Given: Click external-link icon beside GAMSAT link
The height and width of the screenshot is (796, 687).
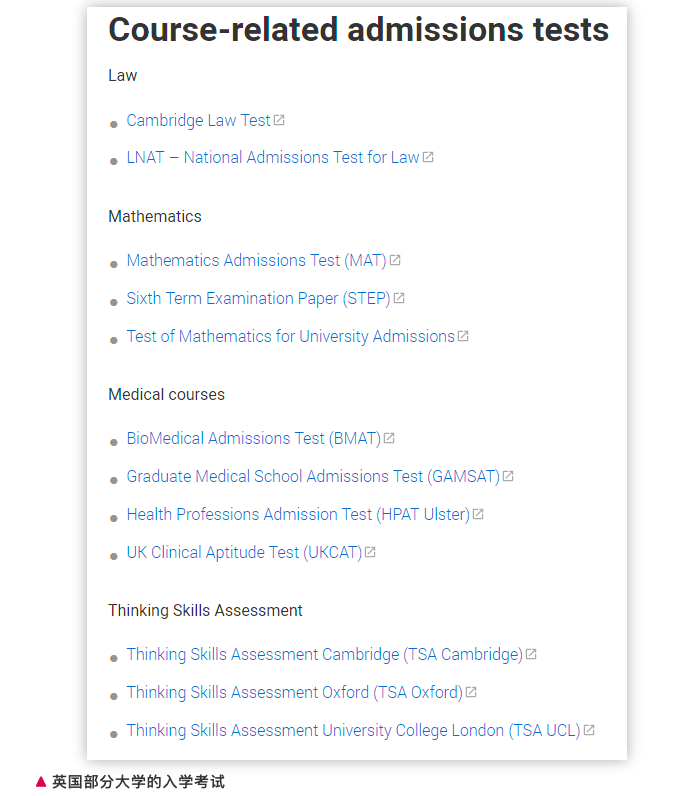Looking at the screenshot, I should click(x=508, y=476).
